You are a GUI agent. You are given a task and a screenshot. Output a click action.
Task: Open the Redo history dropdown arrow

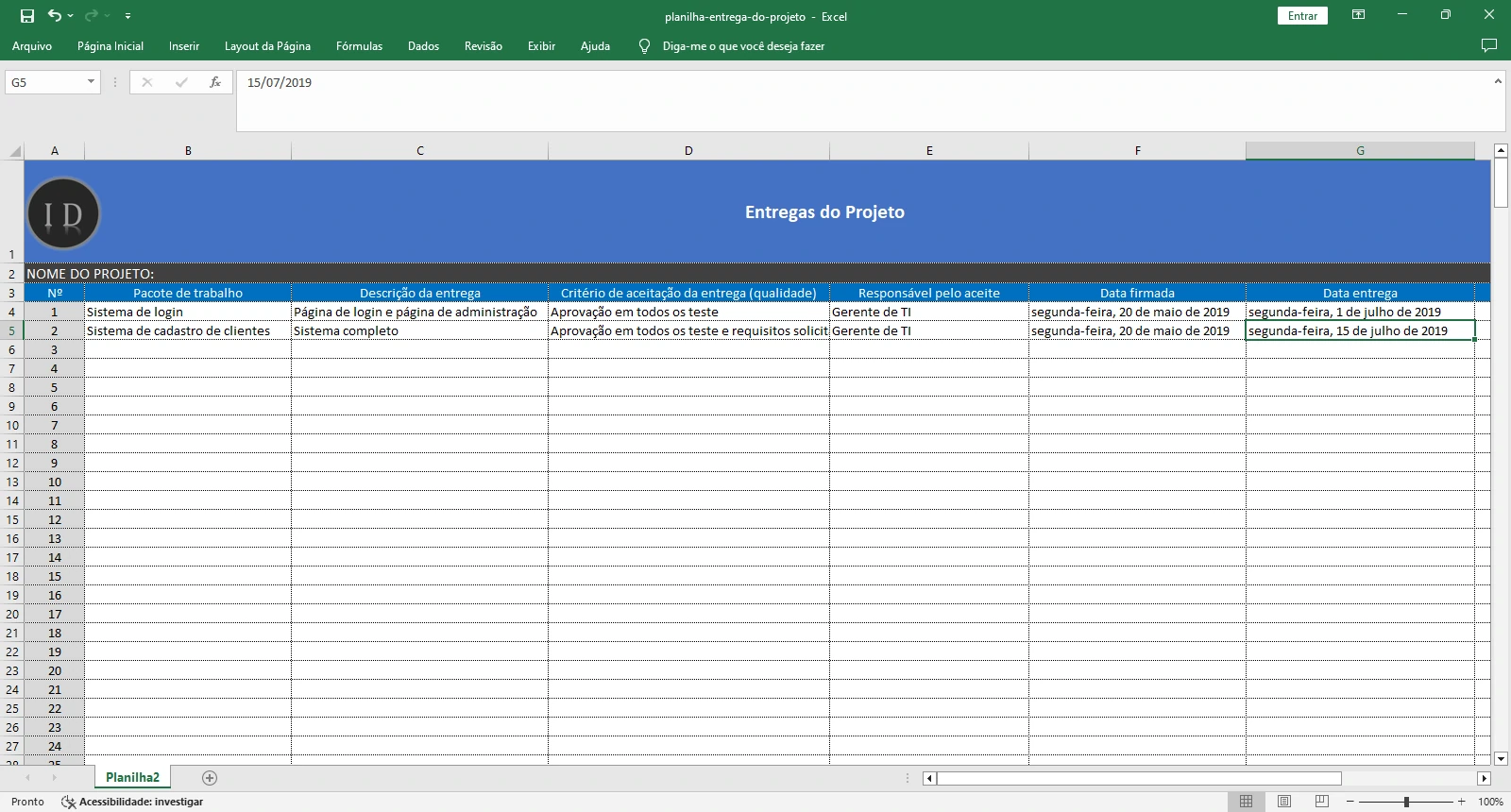[x=109, y=16]
